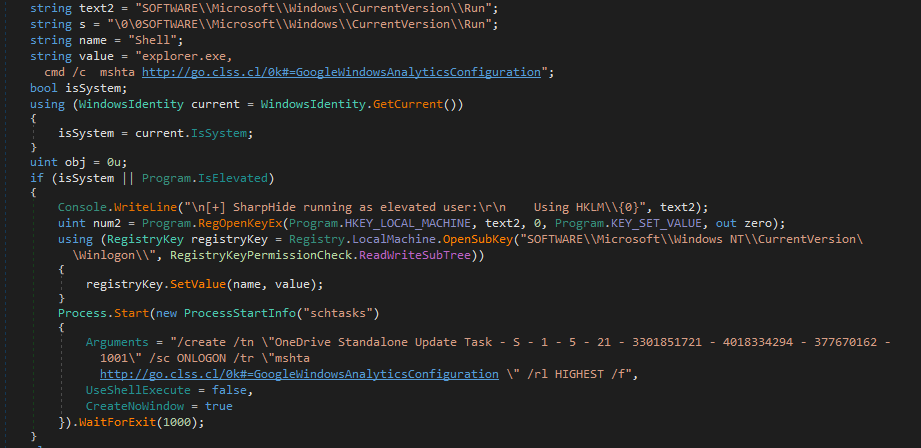The width and height of the screenshot is (921, 448).
Task: Click the SetValue method call
Action: 198,284
